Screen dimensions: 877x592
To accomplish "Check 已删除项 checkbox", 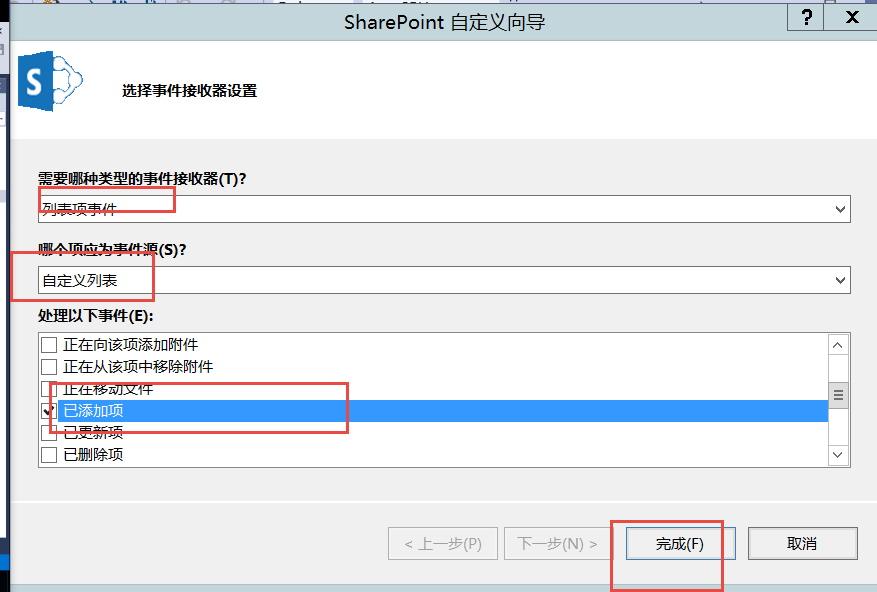I will point(49,455).
